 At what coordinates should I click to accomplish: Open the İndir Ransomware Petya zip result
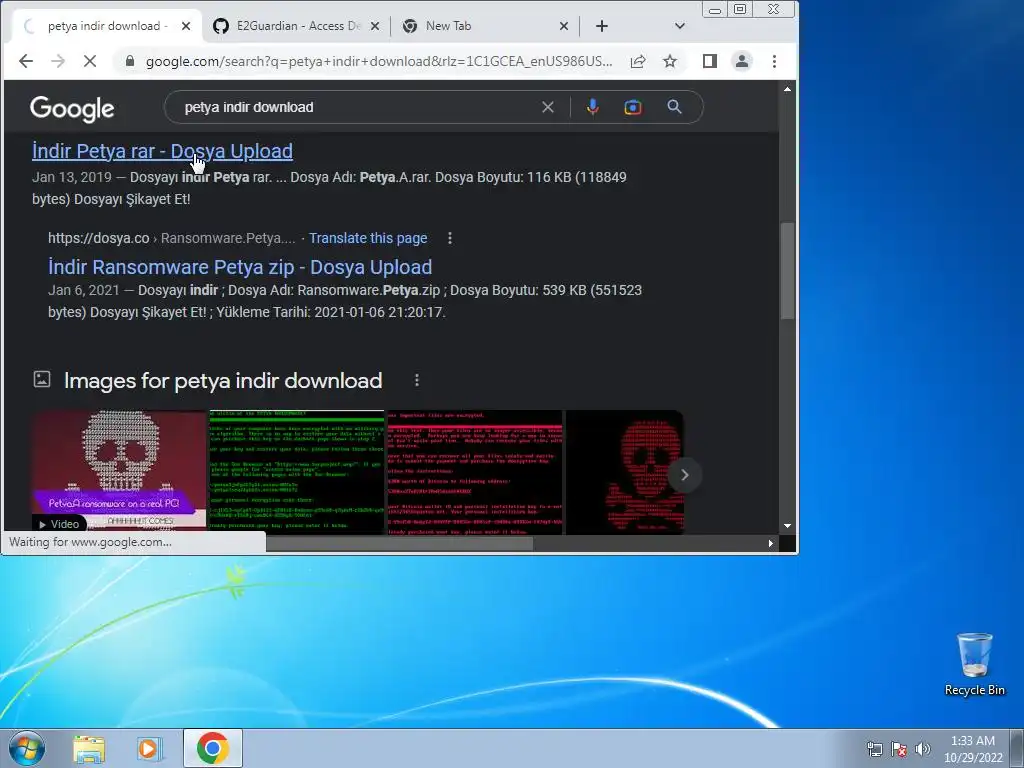240,267
